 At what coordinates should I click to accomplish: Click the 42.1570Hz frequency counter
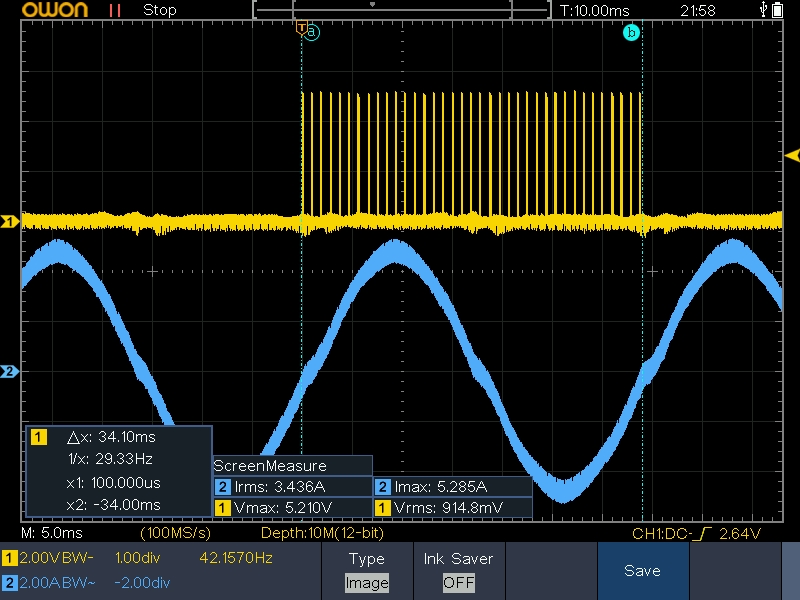236,558
